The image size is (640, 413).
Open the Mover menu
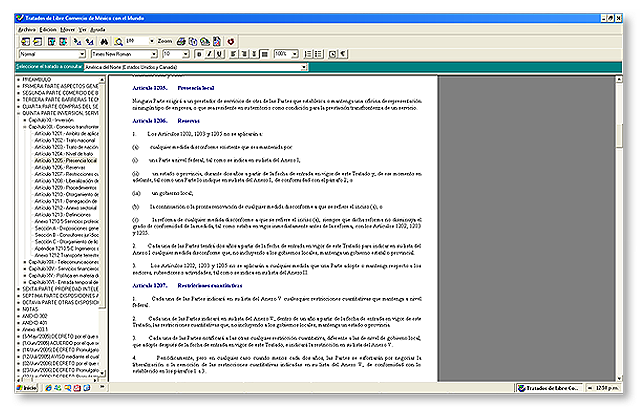(x=67, y=29)
